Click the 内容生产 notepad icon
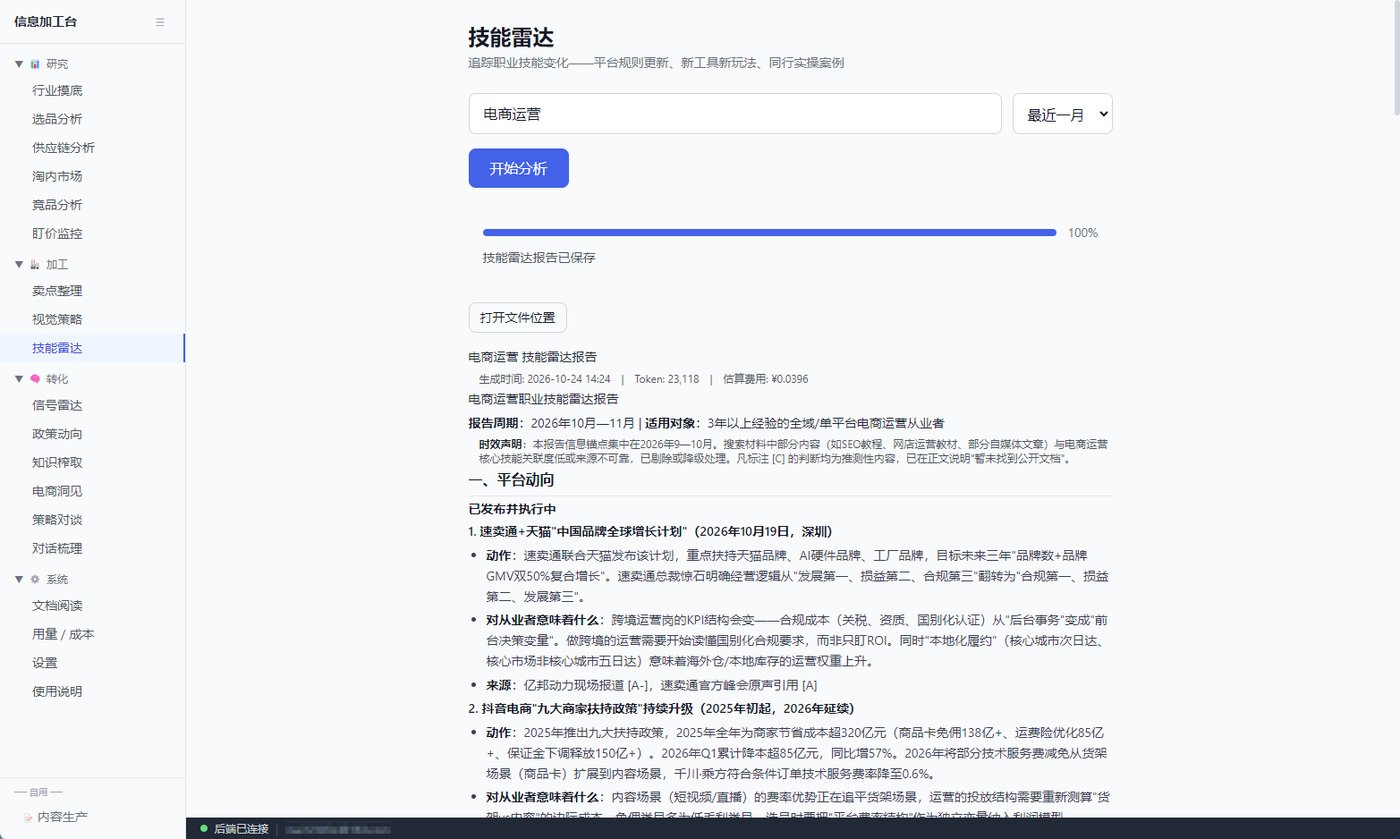The height and width of the screenshot is (839, 1400). pyautogui.click(x=27, y=817)
